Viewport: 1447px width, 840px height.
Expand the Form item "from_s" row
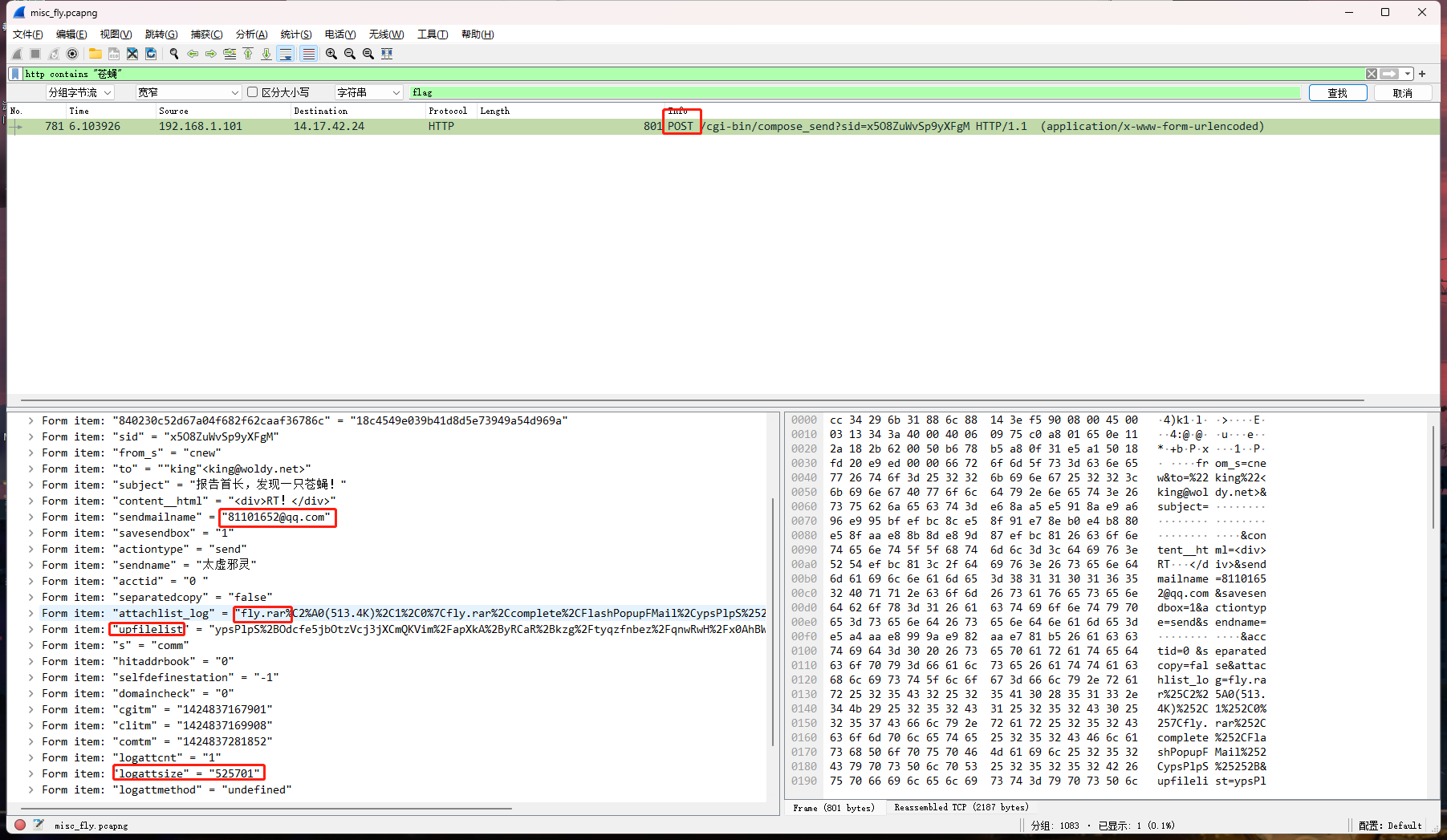point(30,452)
